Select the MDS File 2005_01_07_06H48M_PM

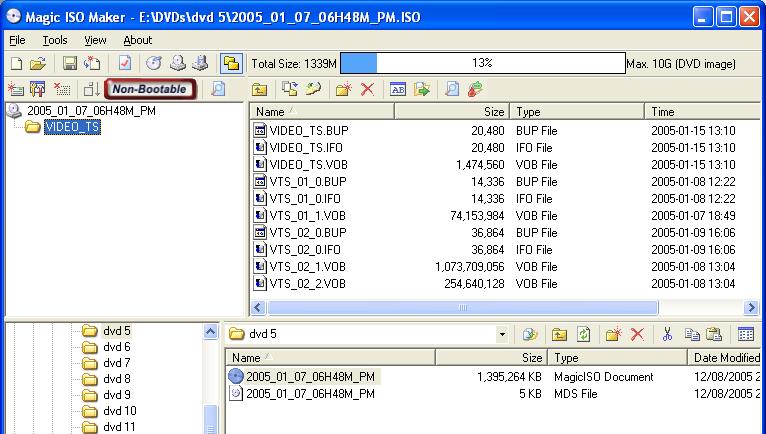tap(310, 394)
